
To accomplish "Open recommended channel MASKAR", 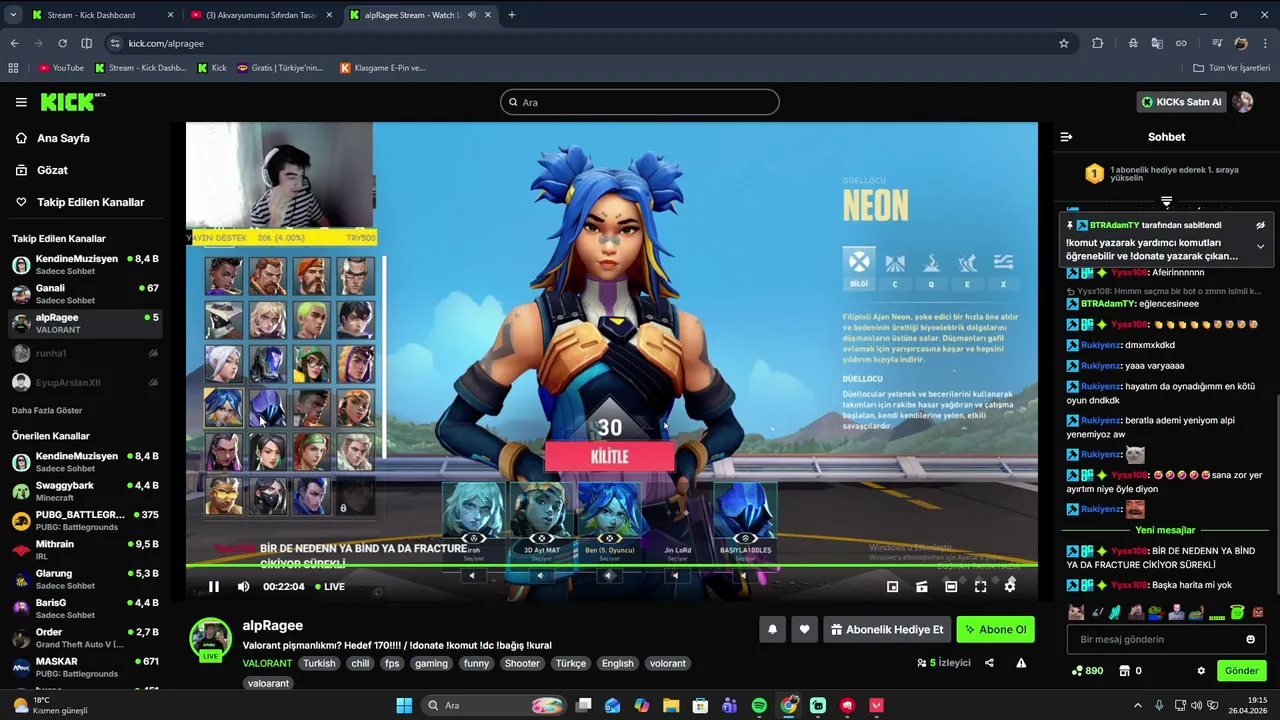I will click(85, 667).
